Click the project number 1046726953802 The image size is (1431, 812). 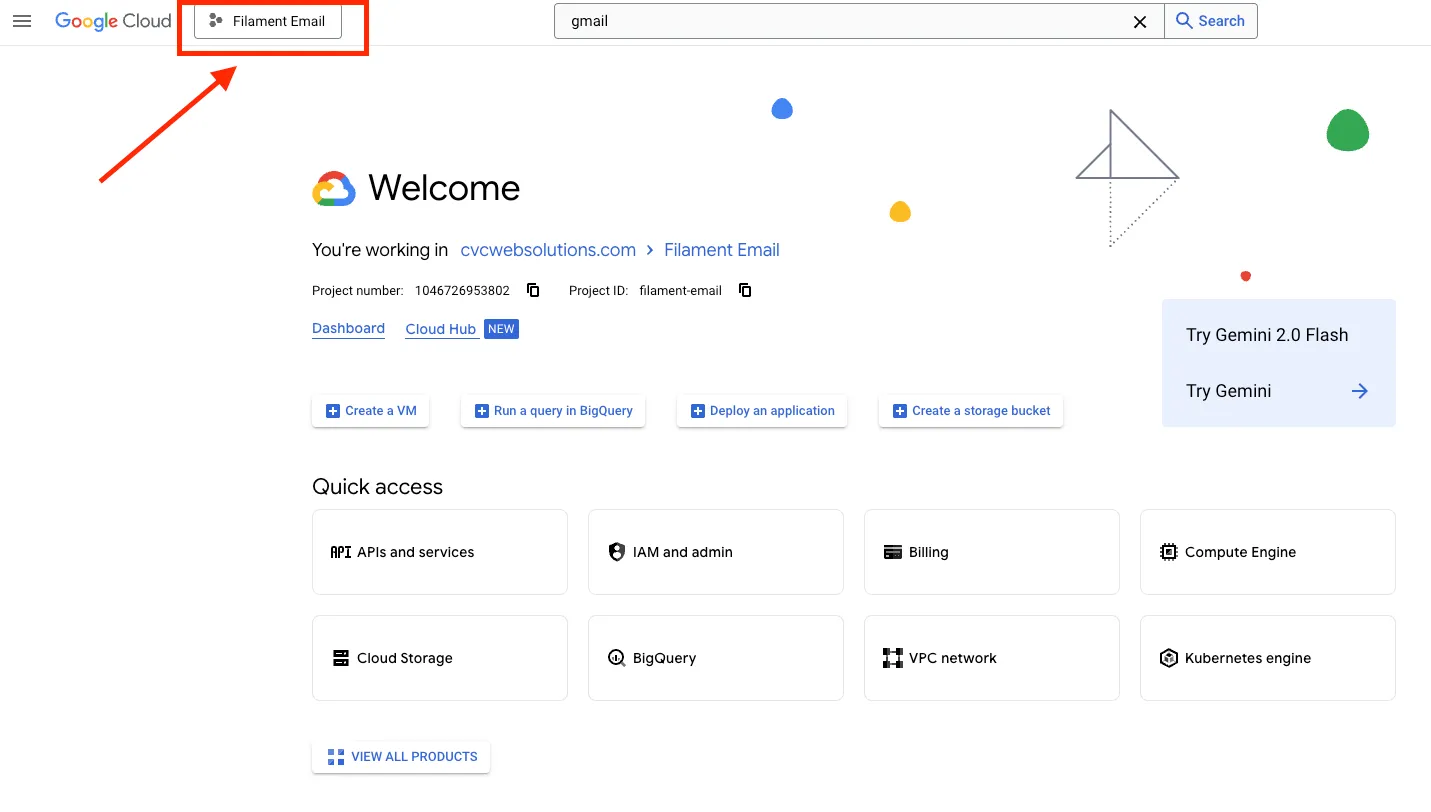click(462, 291)
